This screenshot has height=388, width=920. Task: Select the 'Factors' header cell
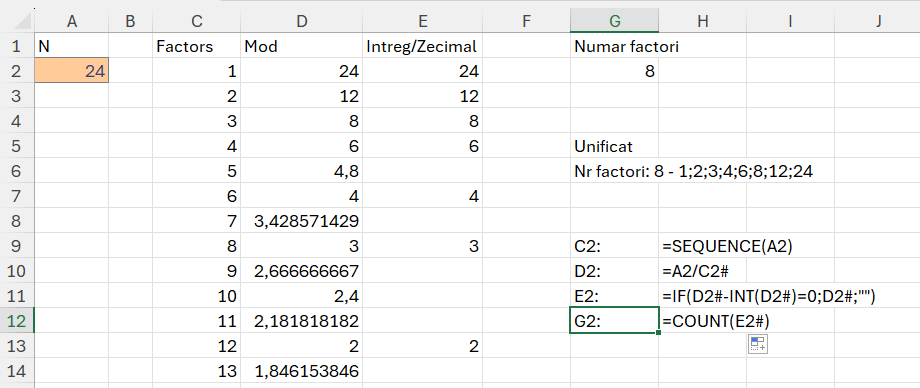197,46
